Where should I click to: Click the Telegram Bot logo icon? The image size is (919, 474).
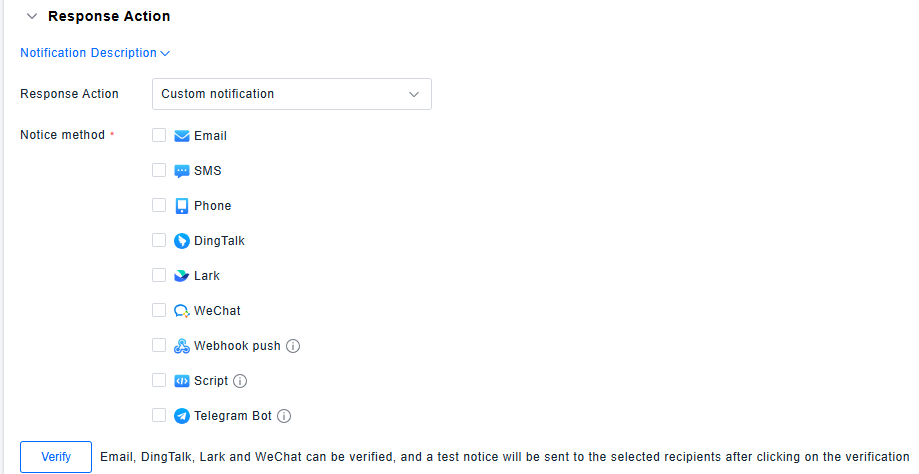pyautogui.click(x=182, y=416)
